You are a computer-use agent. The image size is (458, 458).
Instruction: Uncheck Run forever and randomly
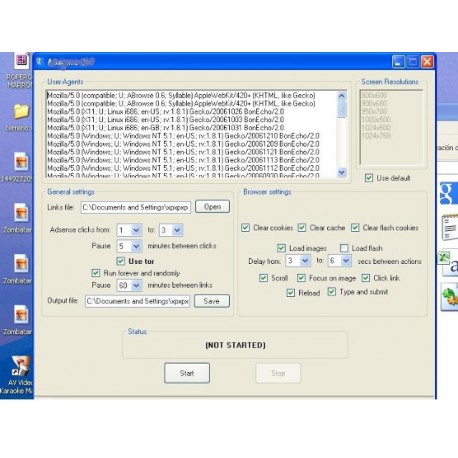tap(96, 273)
